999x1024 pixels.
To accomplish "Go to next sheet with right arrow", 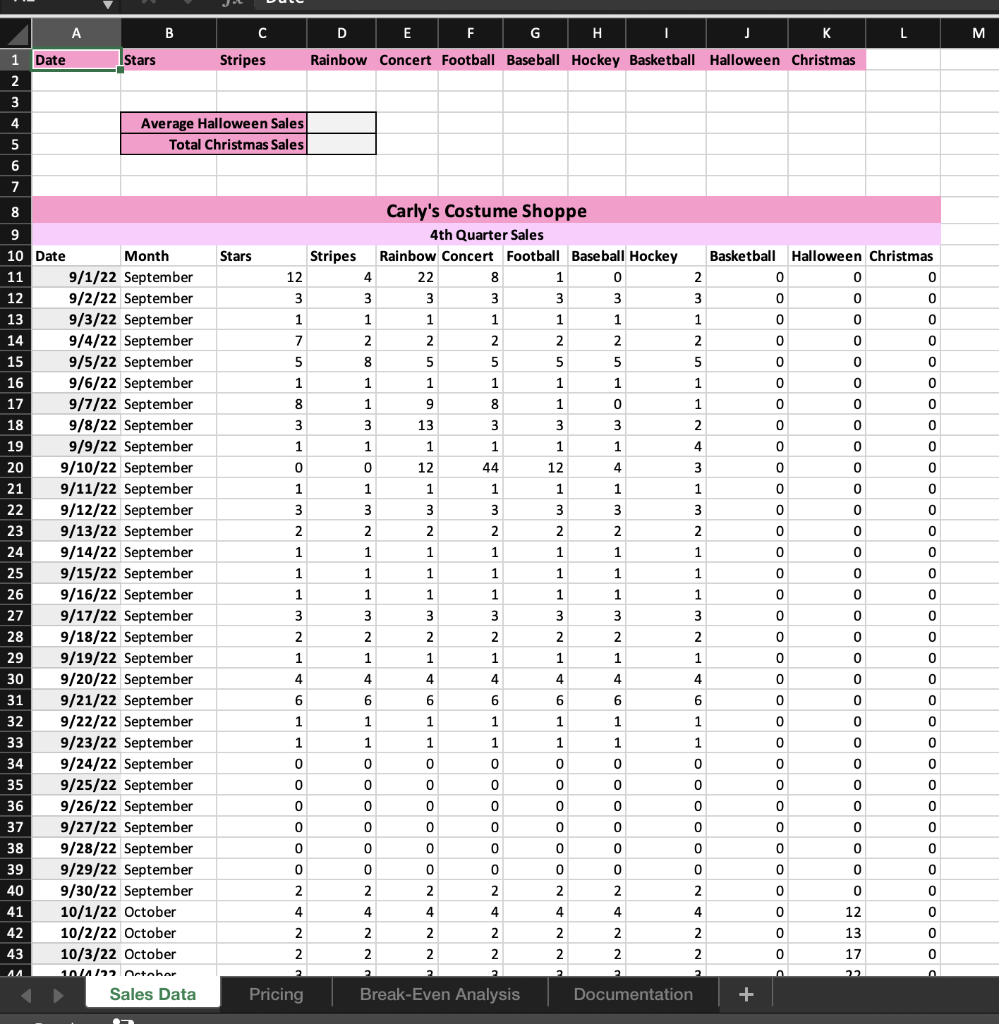I will coord(58,995).
